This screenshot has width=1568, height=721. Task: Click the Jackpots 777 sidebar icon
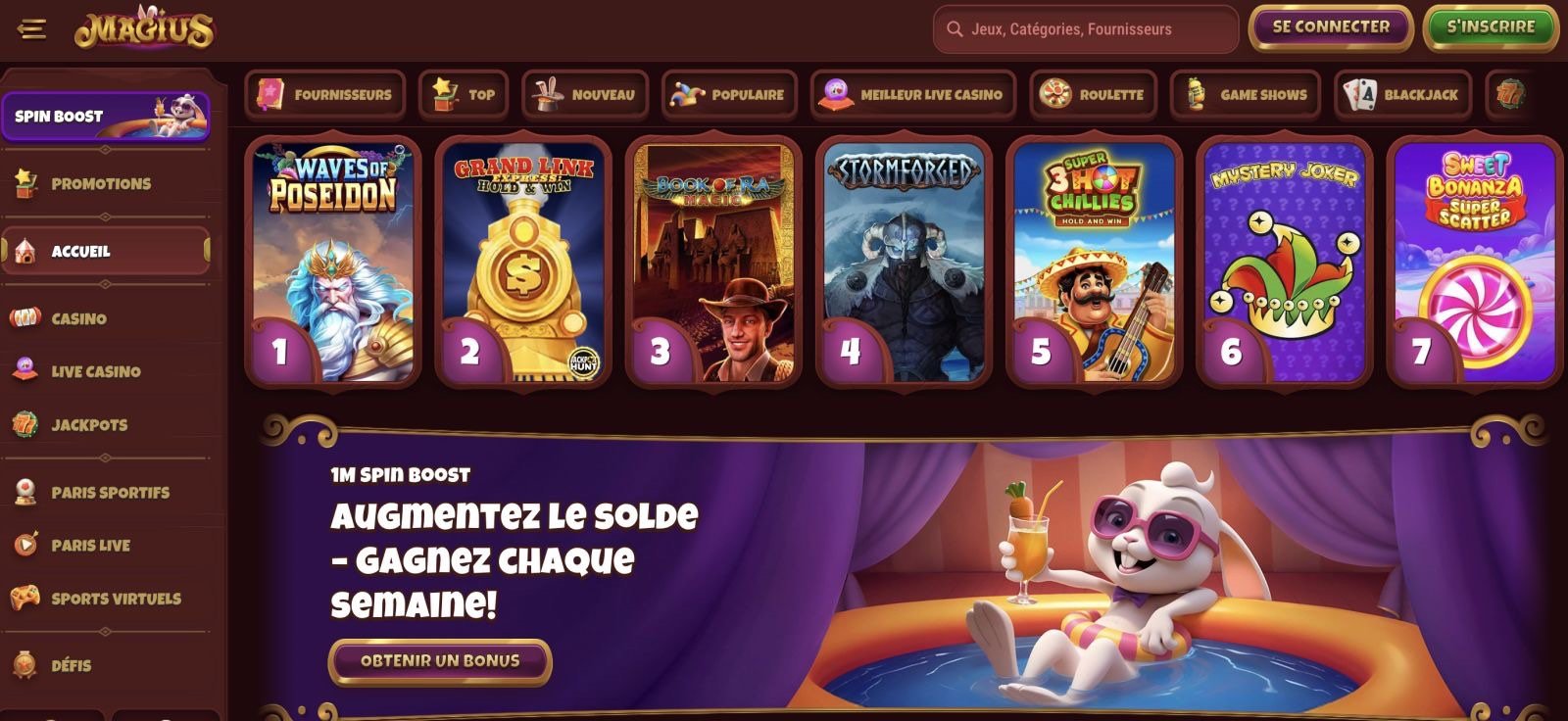[24, 424]
